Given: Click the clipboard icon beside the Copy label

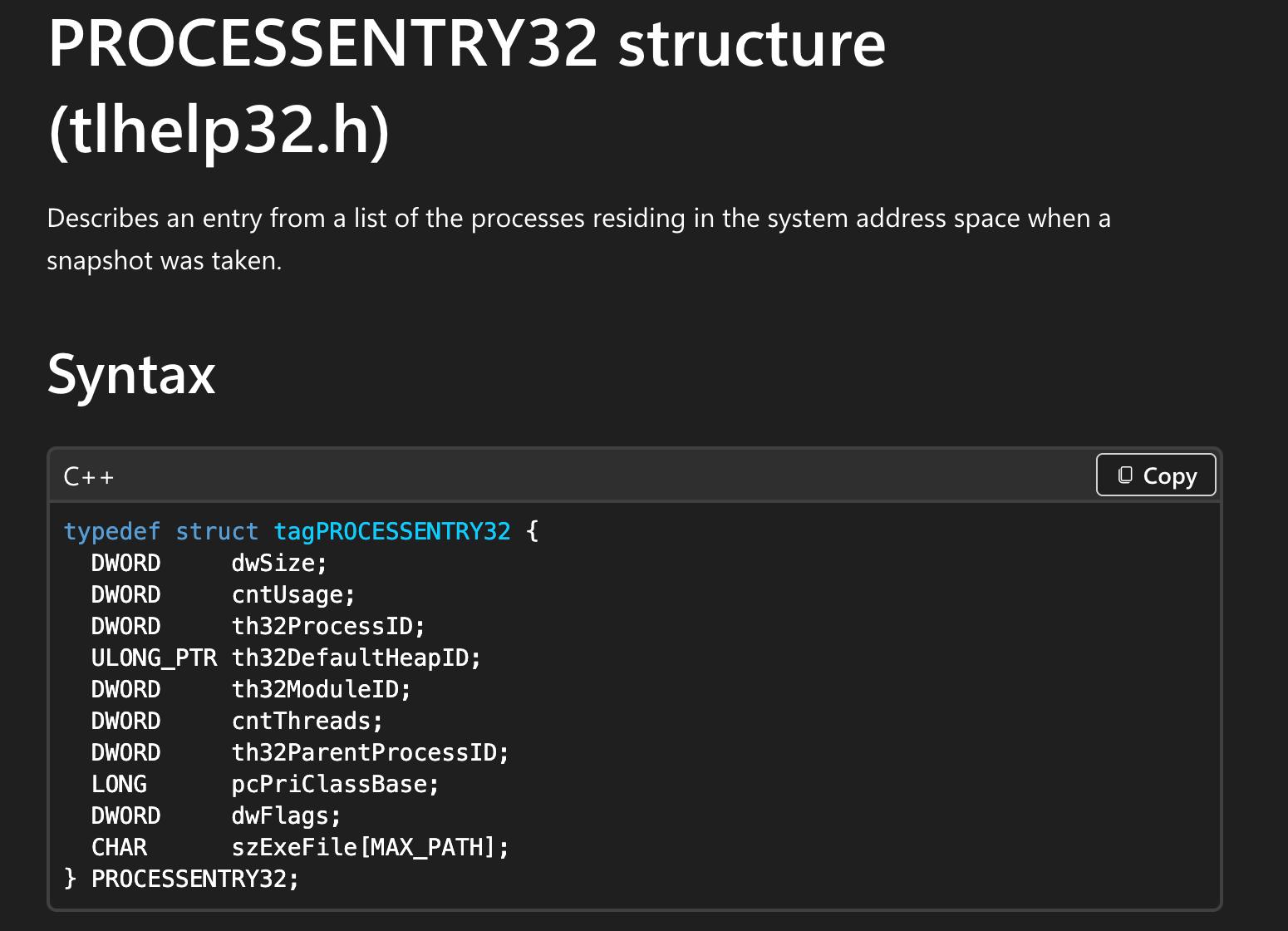Looking at the screenshot, I should click(x=1125, y=475).
